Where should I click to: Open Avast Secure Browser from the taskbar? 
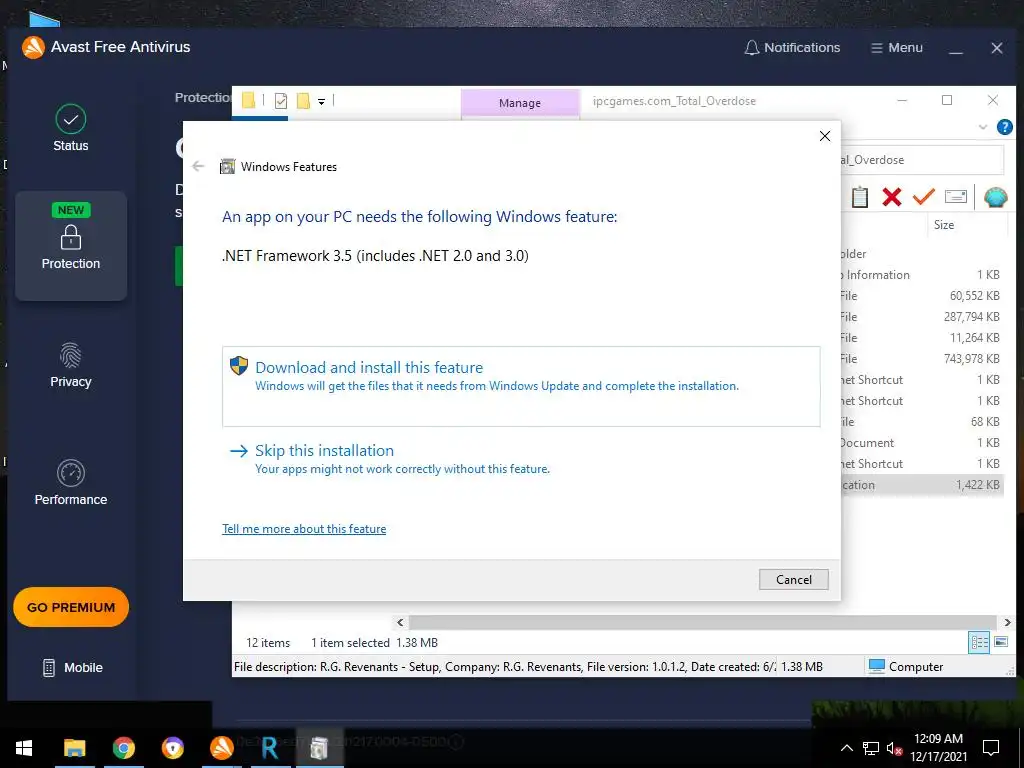[x=172, y=748]
